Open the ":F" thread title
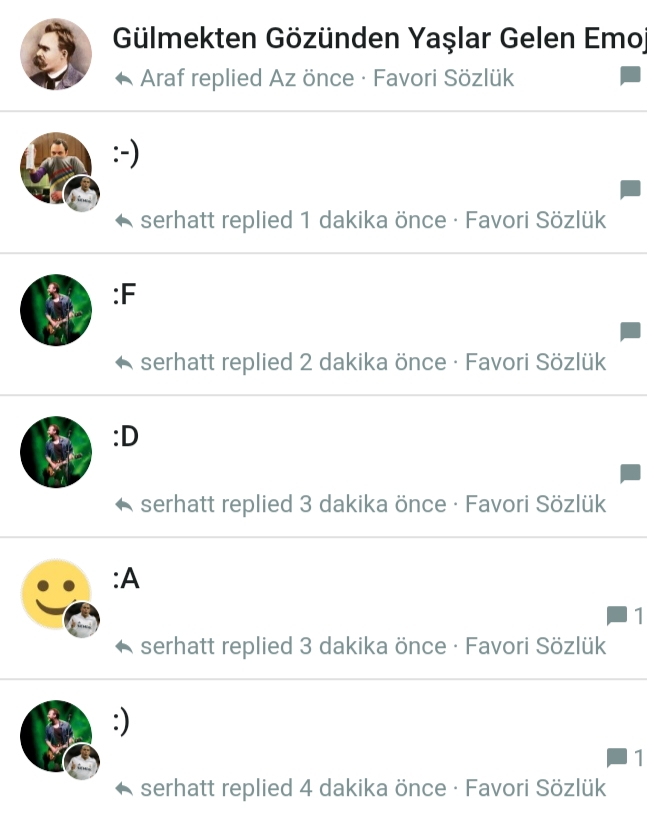647x814 pixels. coord(124,295)
